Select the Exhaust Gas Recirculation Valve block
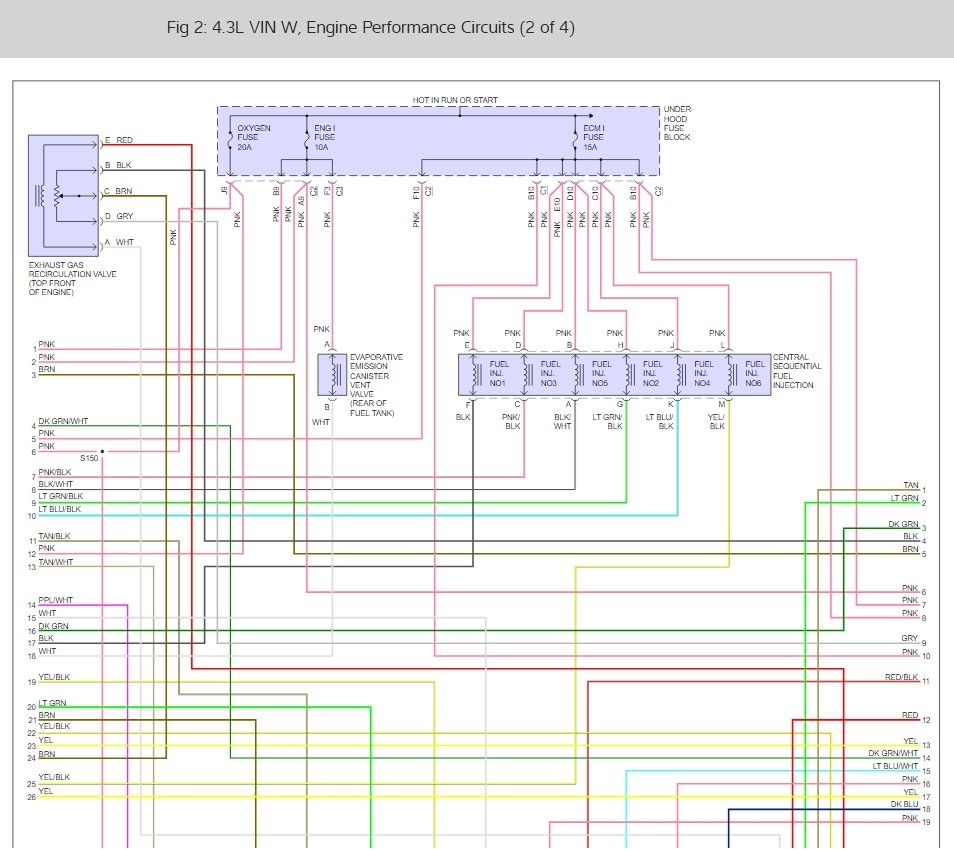The width and height of the screenshot is (954, 850). tap(63, 195)
